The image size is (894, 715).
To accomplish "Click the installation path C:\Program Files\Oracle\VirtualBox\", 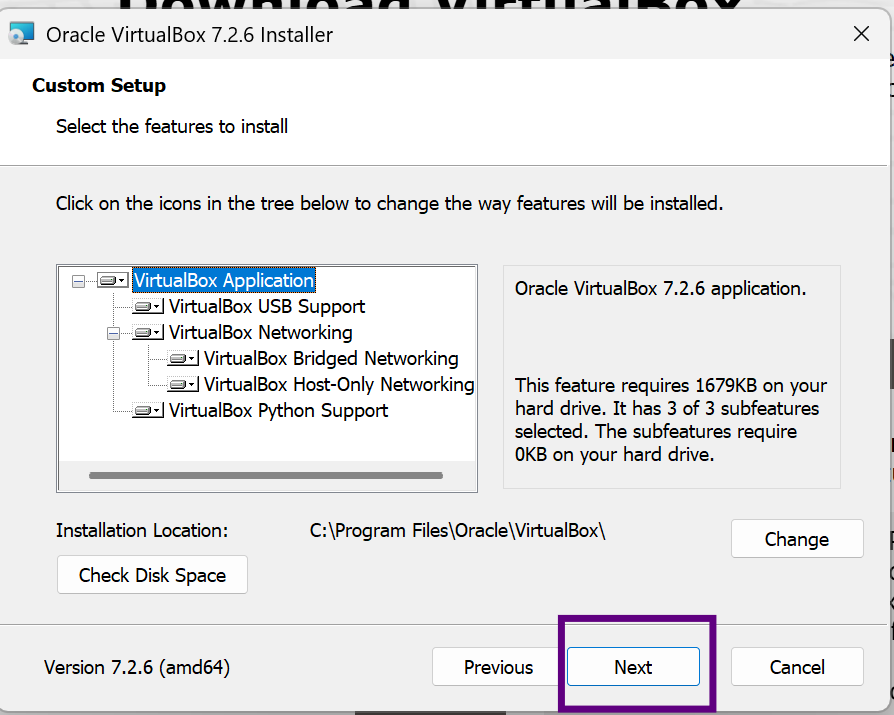I will [x=457, y=531].
